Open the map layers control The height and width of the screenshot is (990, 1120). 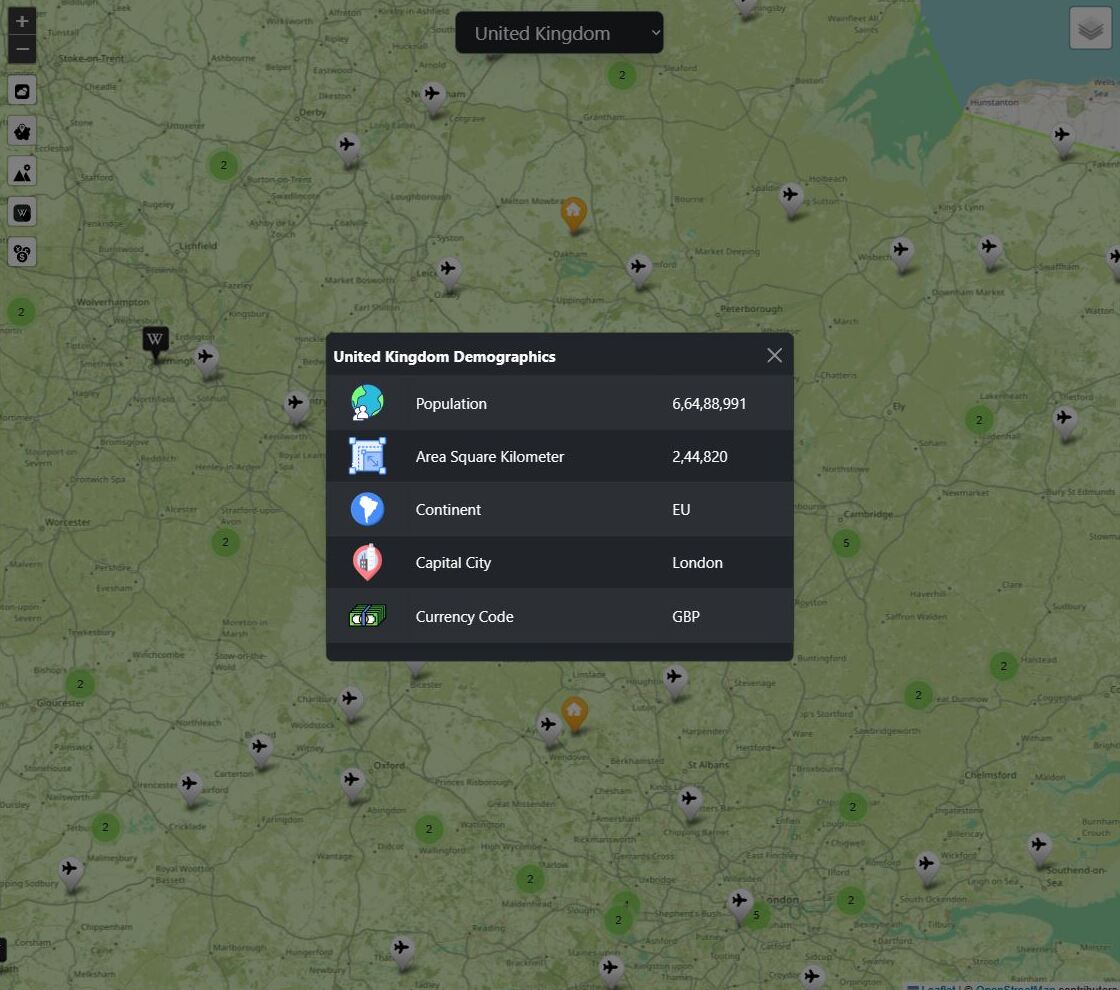[x=1090, y=28]
